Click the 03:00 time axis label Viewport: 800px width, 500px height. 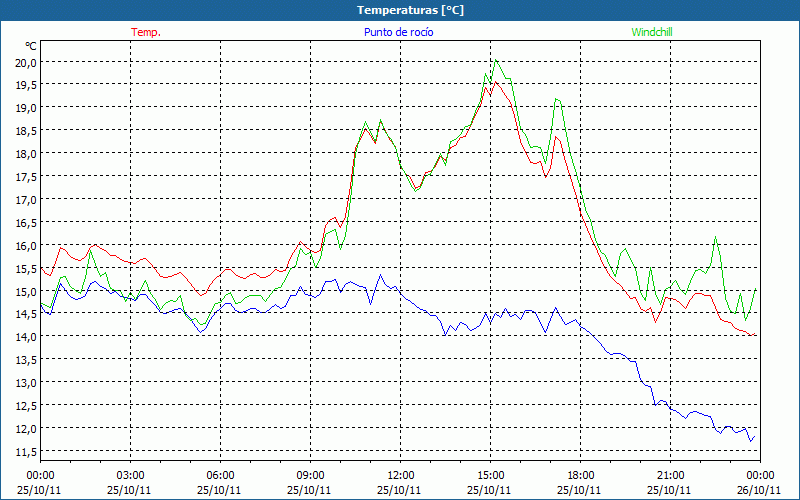(131, 476)
